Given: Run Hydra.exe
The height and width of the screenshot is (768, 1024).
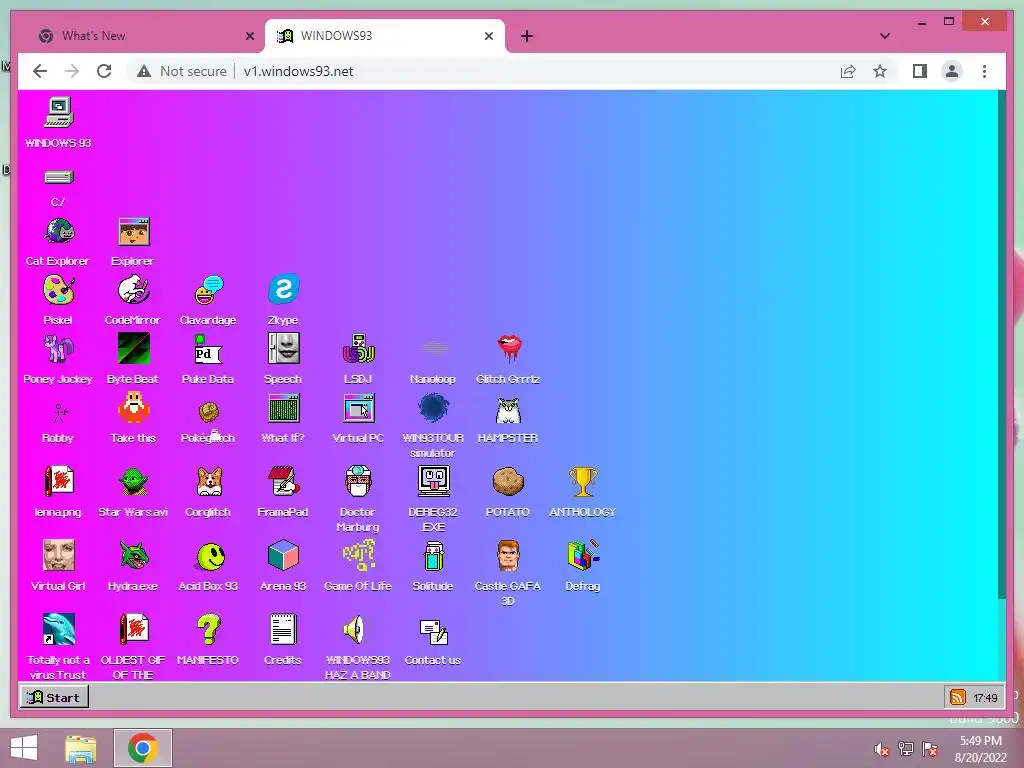Looking at the screenshot, I should [133, 556].
